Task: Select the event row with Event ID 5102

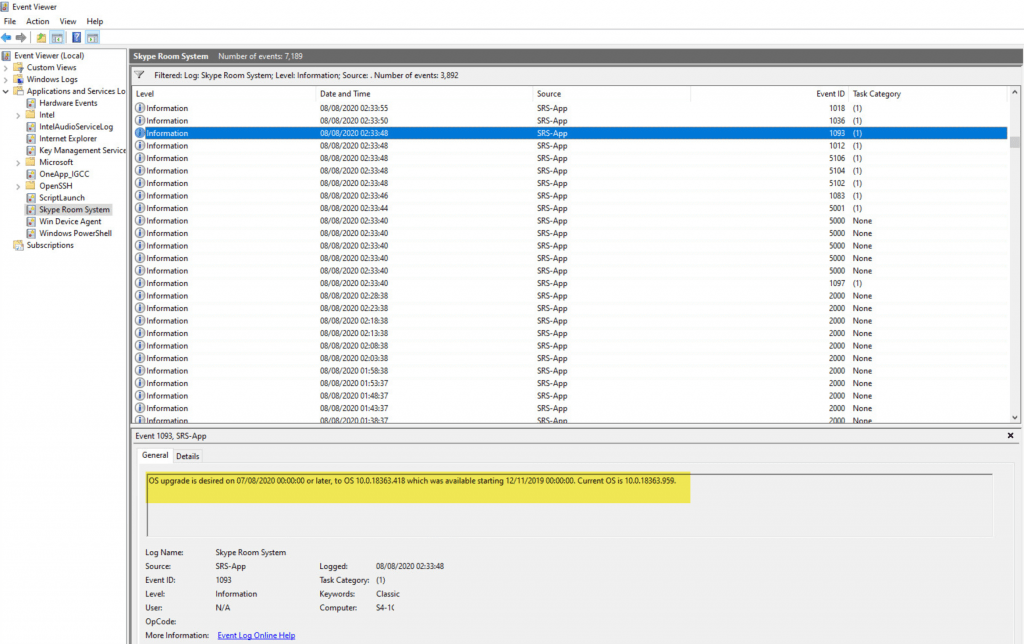Action: click(570, 183)
